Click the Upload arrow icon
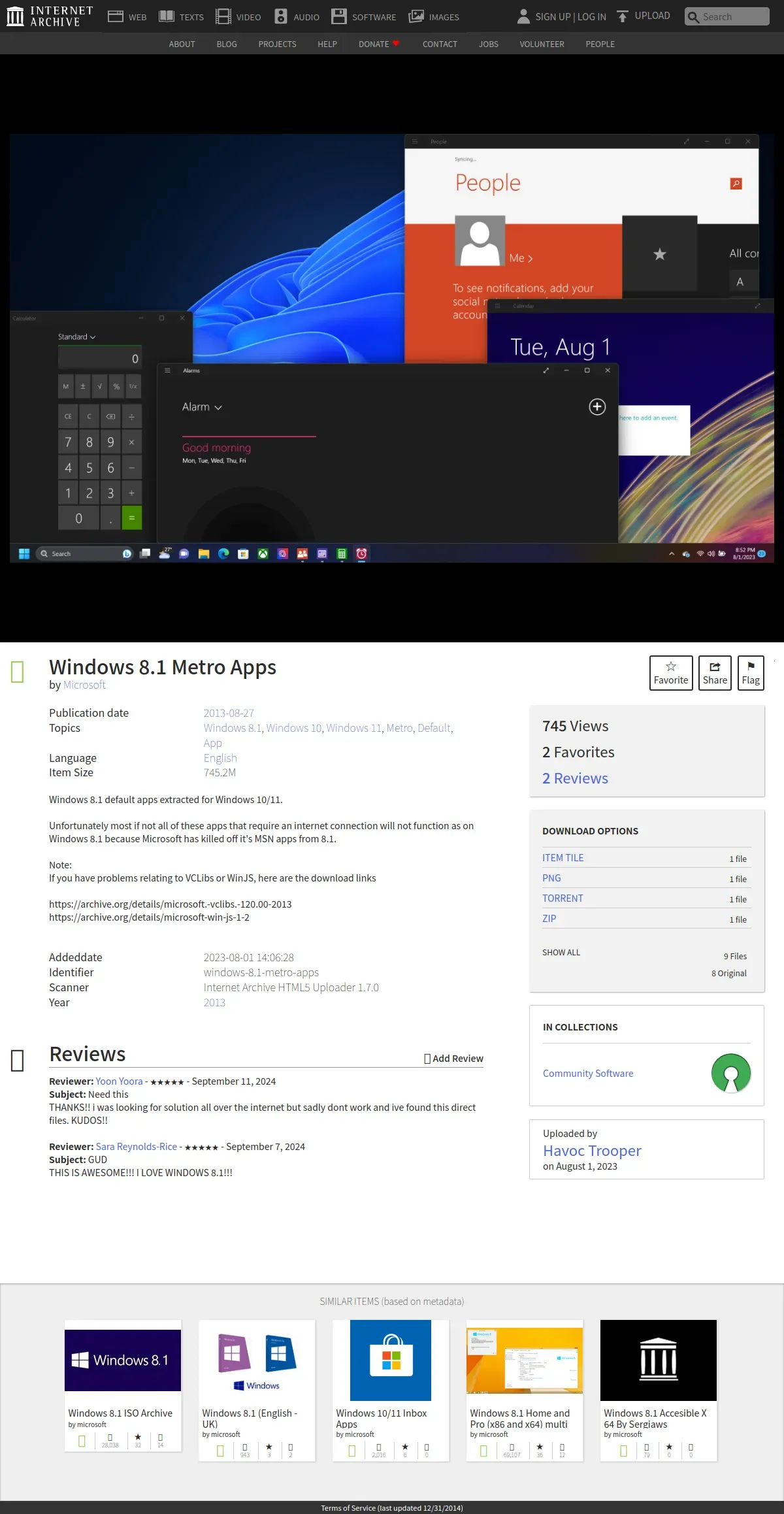The height and width of the screenshot is (1514, 784). tap(623, 16)
